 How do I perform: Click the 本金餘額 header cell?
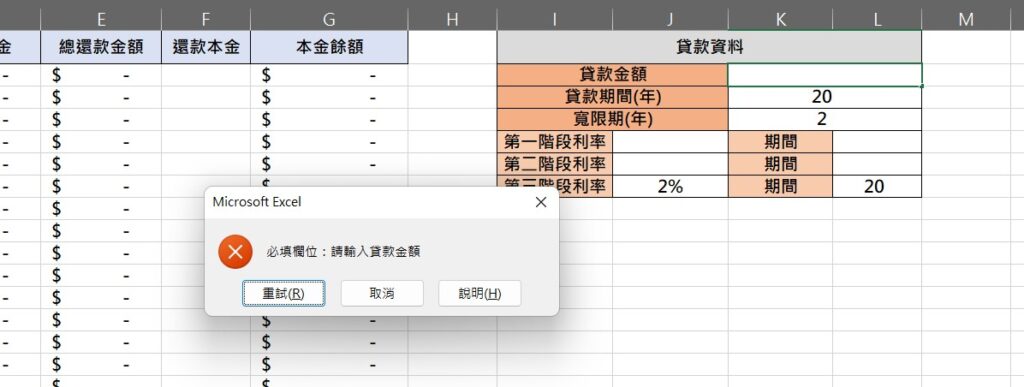pos(329,47)
